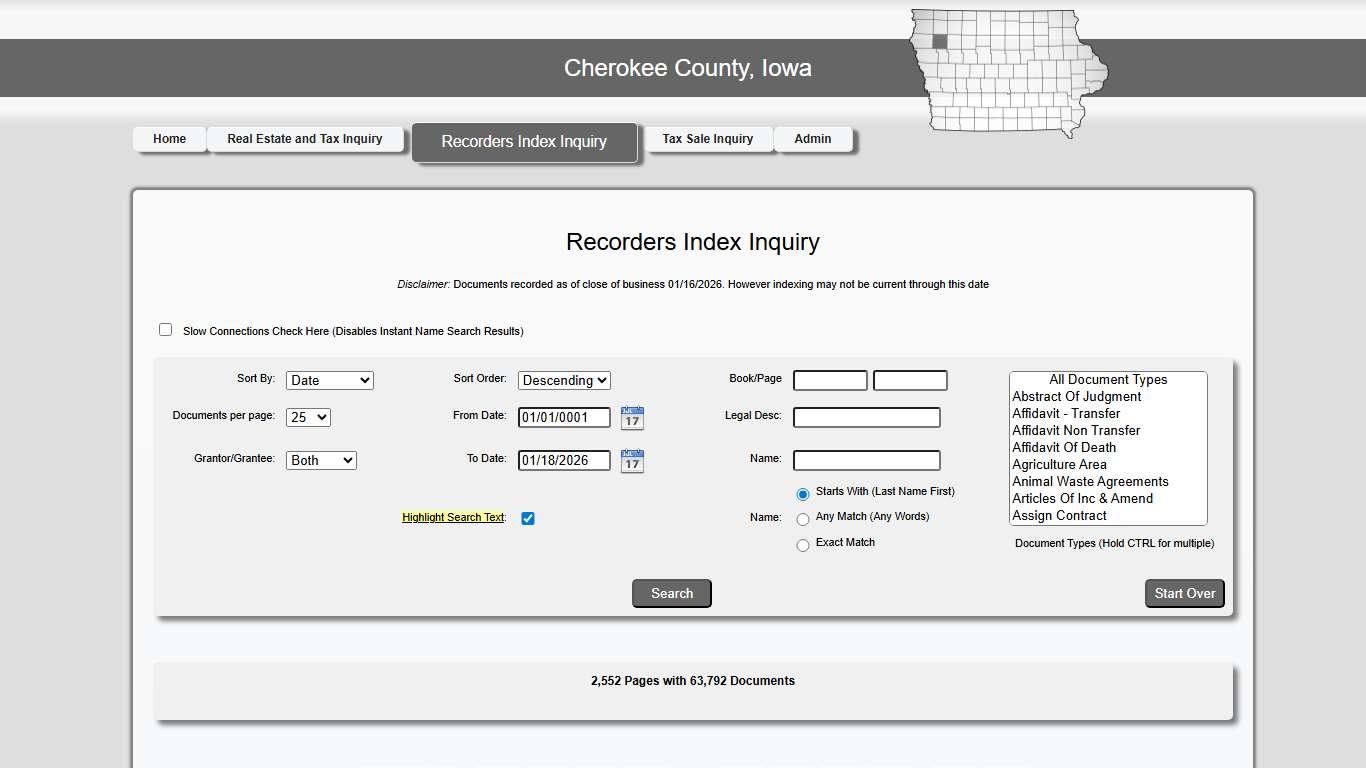The image size is (1366, 768).
Task: Open the Sort Order dropdown
Action: pyautogui.click(x=564, y=380)
